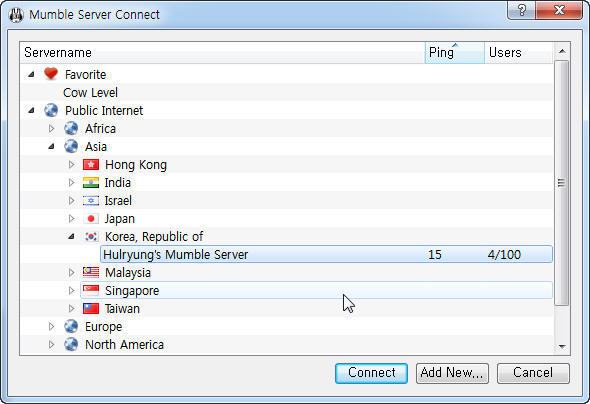Viewport: 590px width, 404px height.
Task: Sort by the Users column header
Action: [519, 52]
